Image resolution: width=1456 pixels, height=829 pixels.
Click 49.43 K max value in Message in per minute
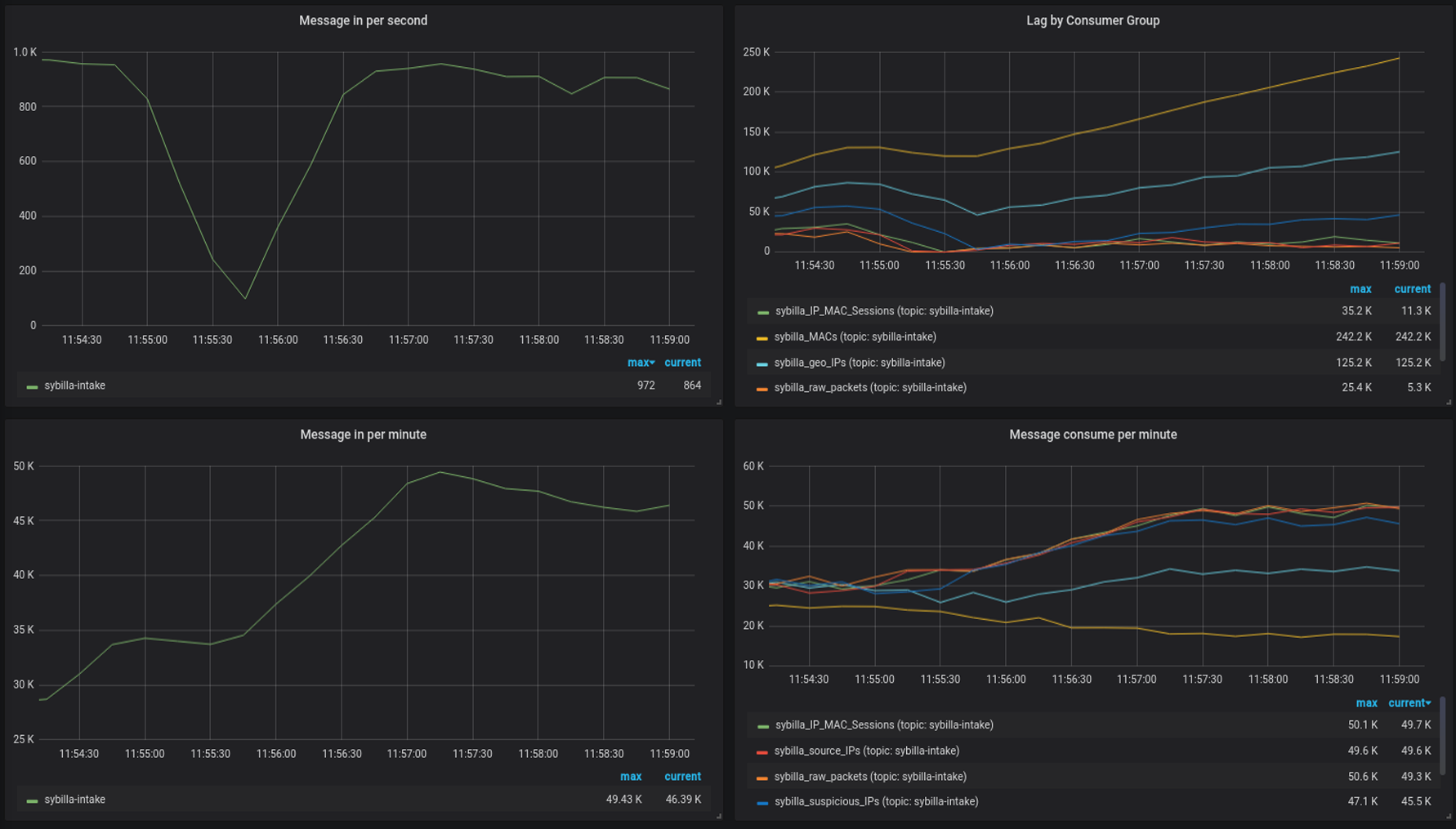tap(624, 800)
